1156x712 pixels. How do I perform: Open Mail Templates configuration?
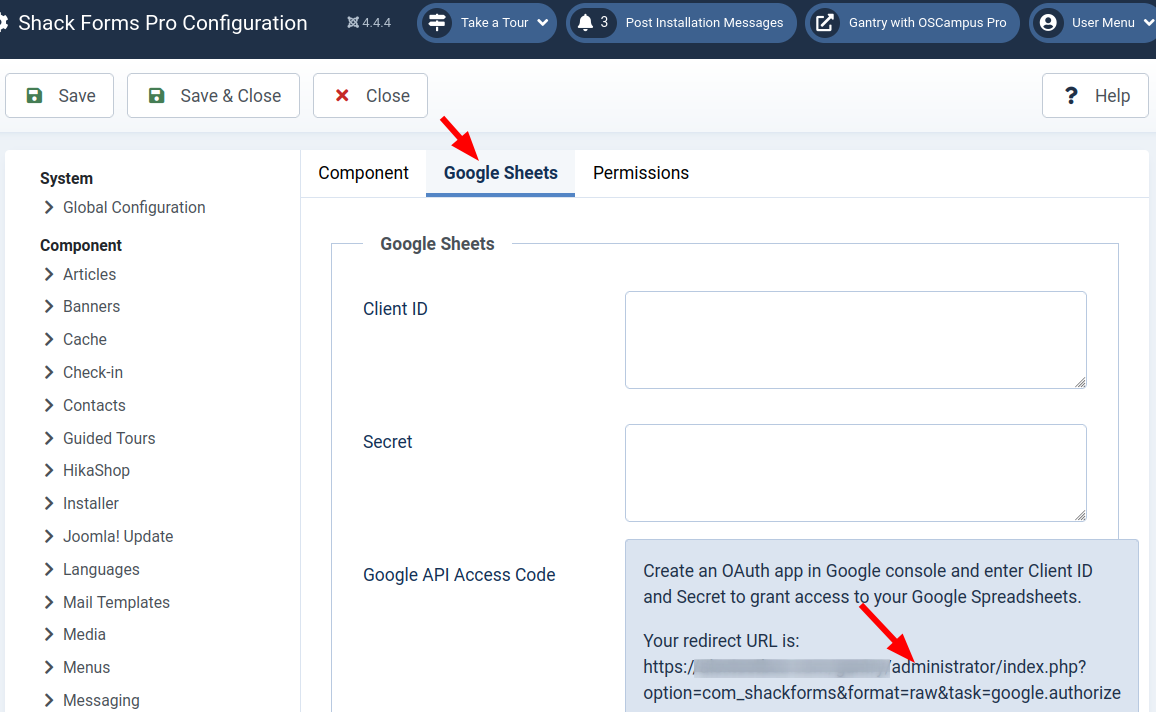pyautogui.click(x=116, y=602)
